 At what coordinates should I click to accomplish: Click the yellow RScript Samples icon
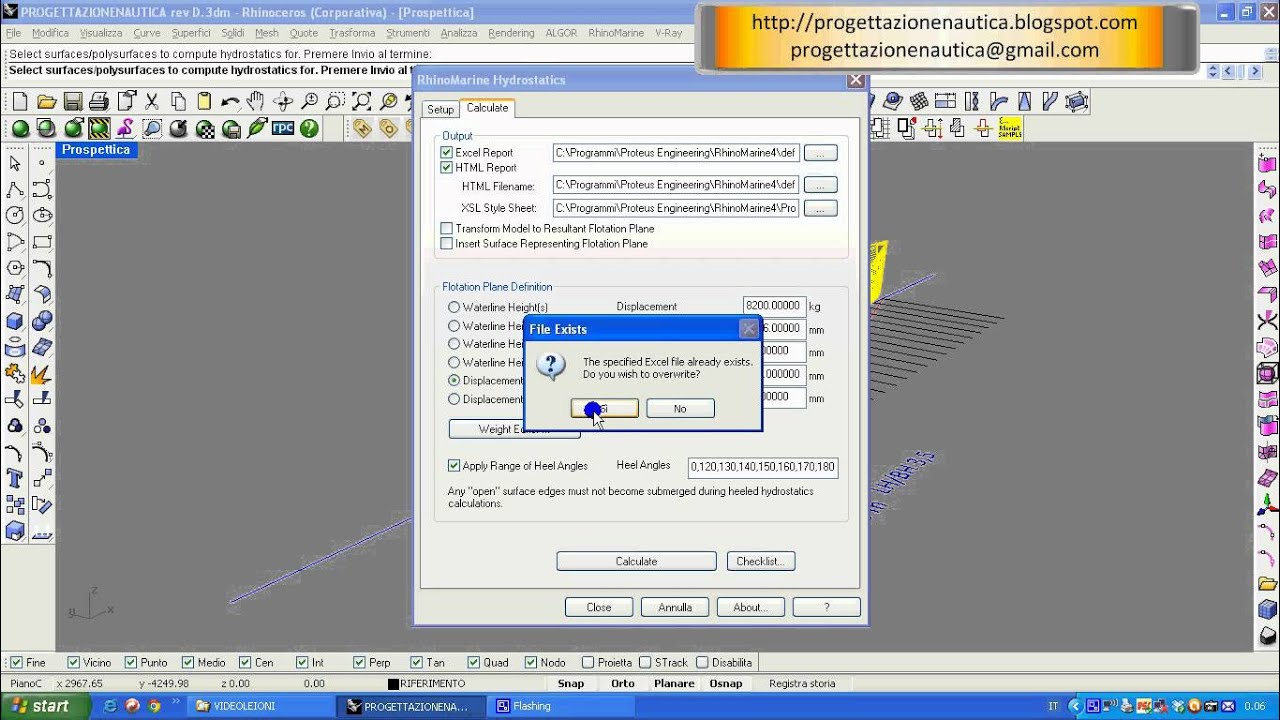point(1010,128)
